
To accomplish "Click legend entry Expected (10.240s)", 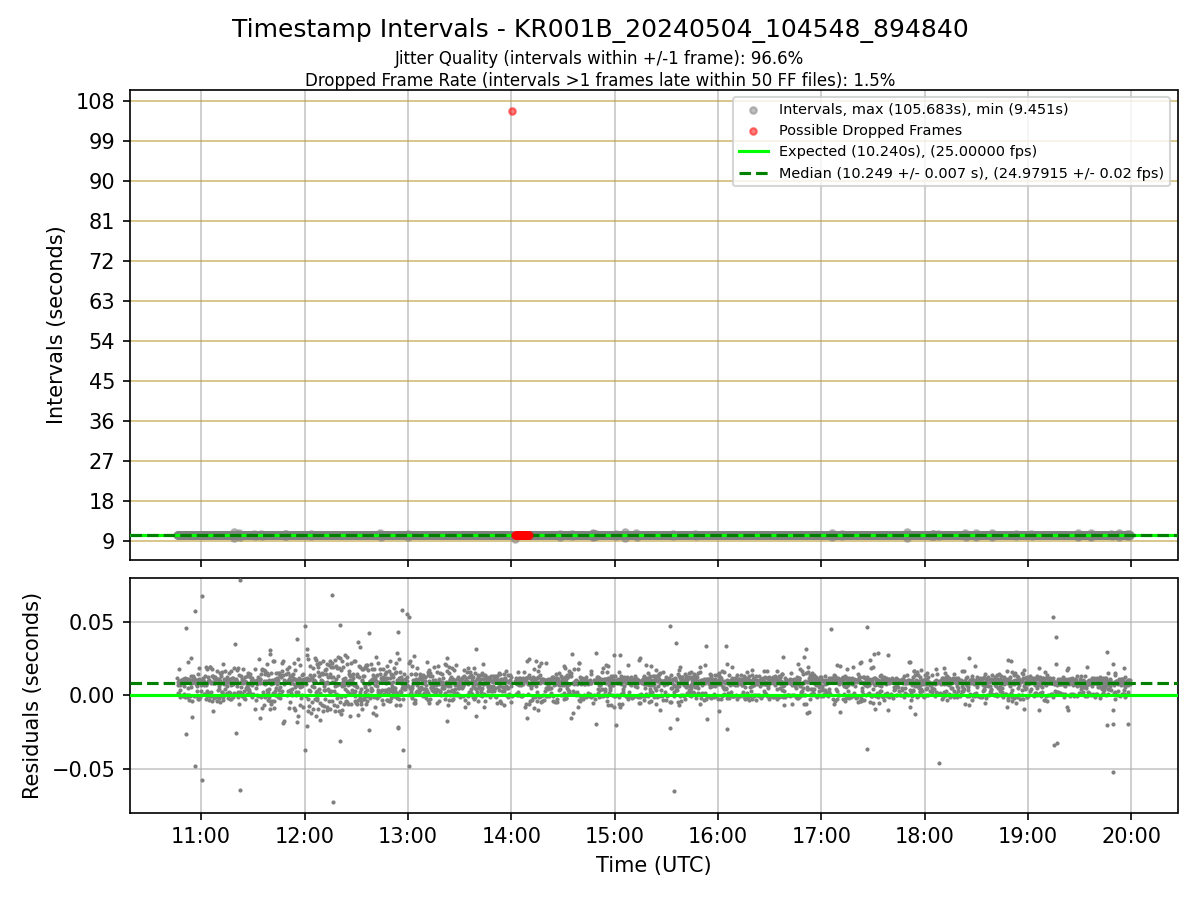I will (907, 151).
